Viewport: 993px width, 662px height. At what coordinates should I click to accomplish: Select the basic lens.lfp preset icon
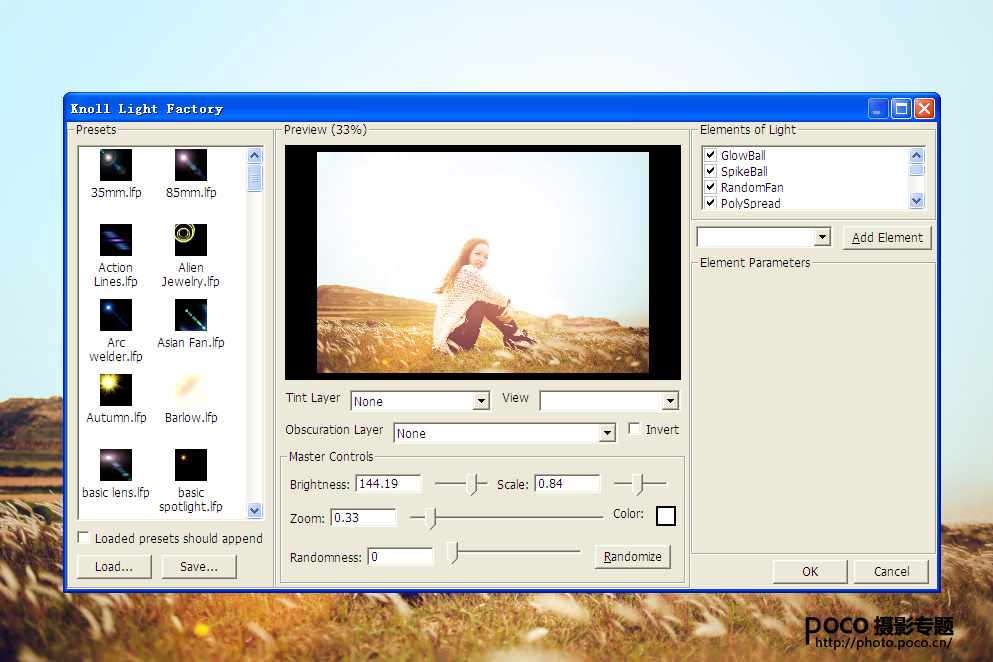click(116, 465)
